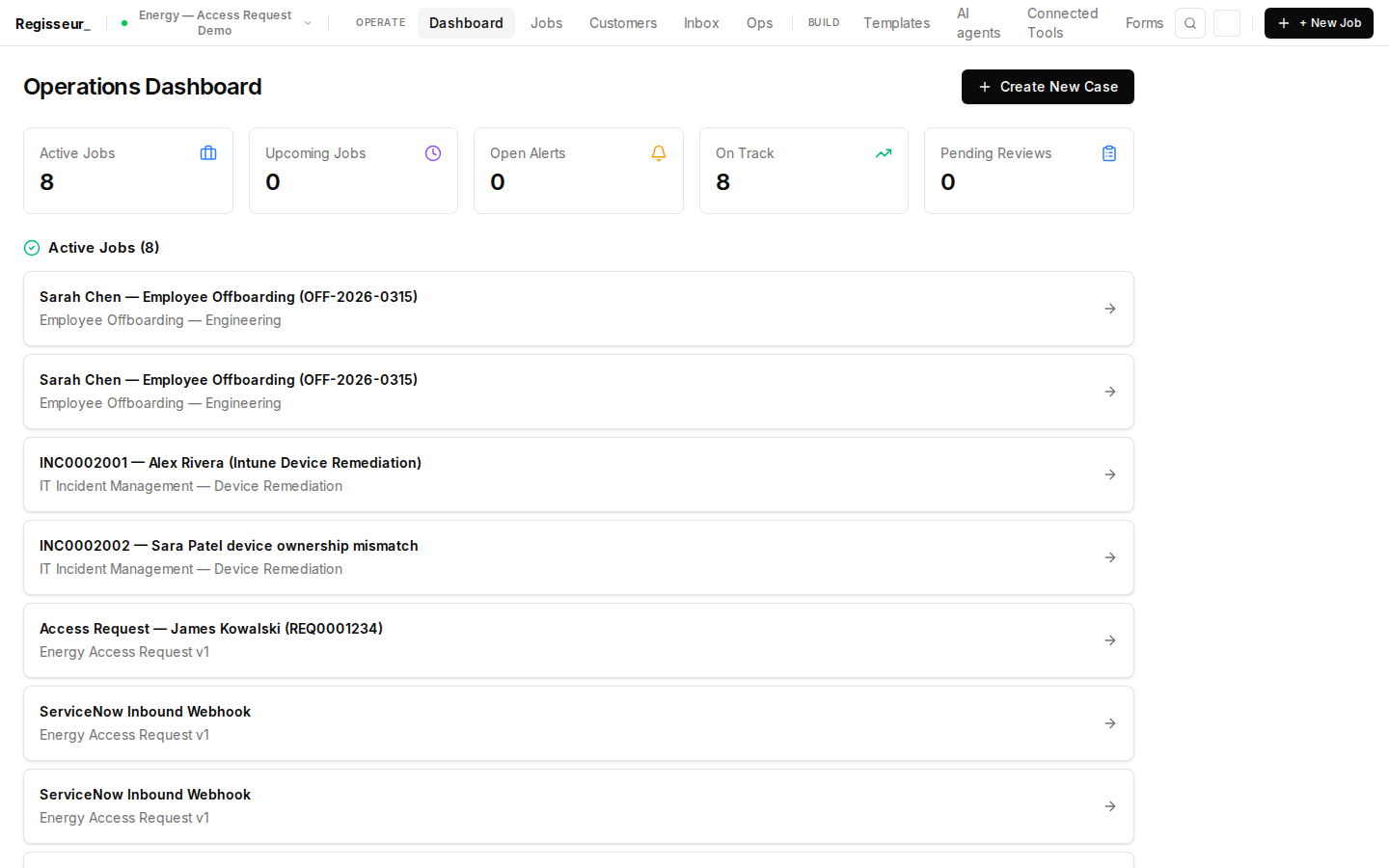Click the check-circle icon beside Active Jobs heading
Screen dimensions: 1389x868
coord(32,248)
